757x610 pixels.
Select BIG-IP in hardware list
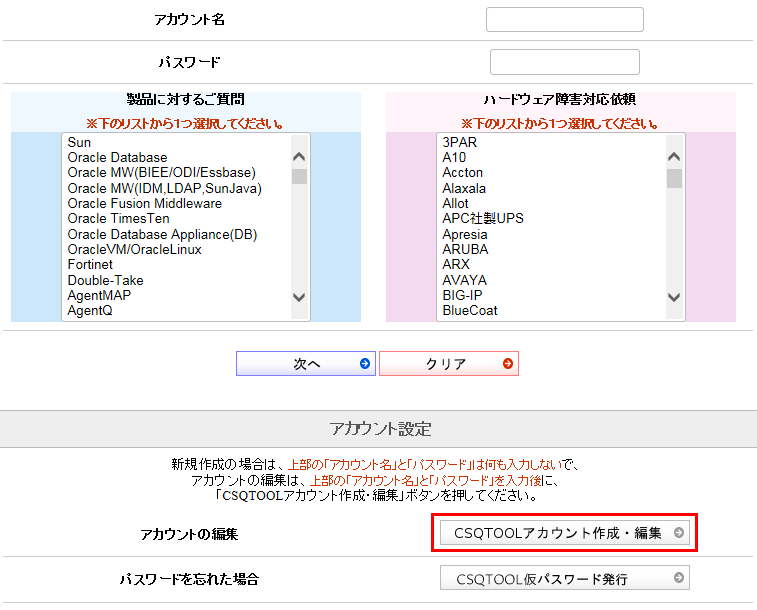coord(463,295)
